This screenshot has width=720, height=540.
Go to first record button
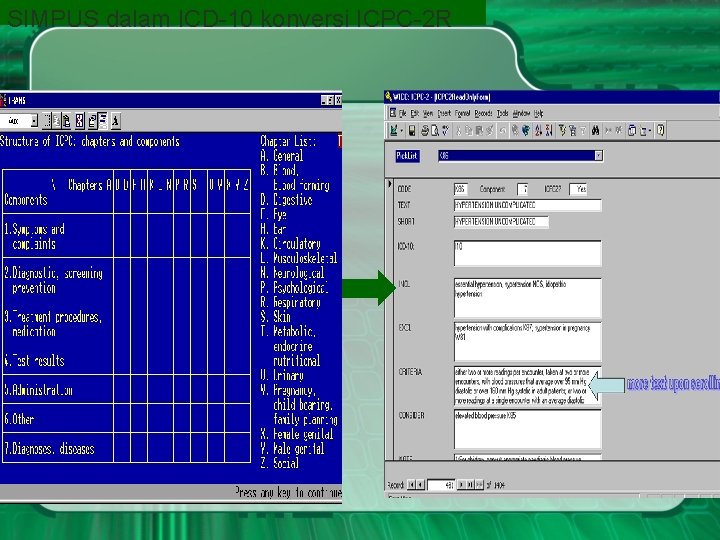[411, 484]
